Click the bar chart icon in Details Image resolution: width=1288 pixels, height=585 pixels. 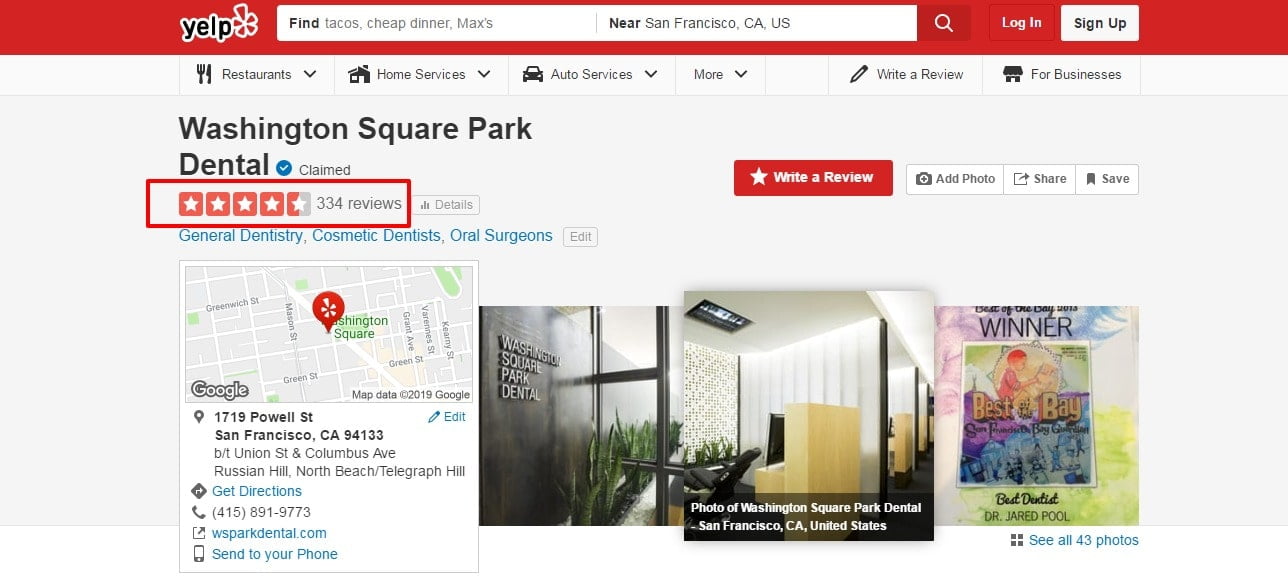pyautogui.click(x=425, y=205)
